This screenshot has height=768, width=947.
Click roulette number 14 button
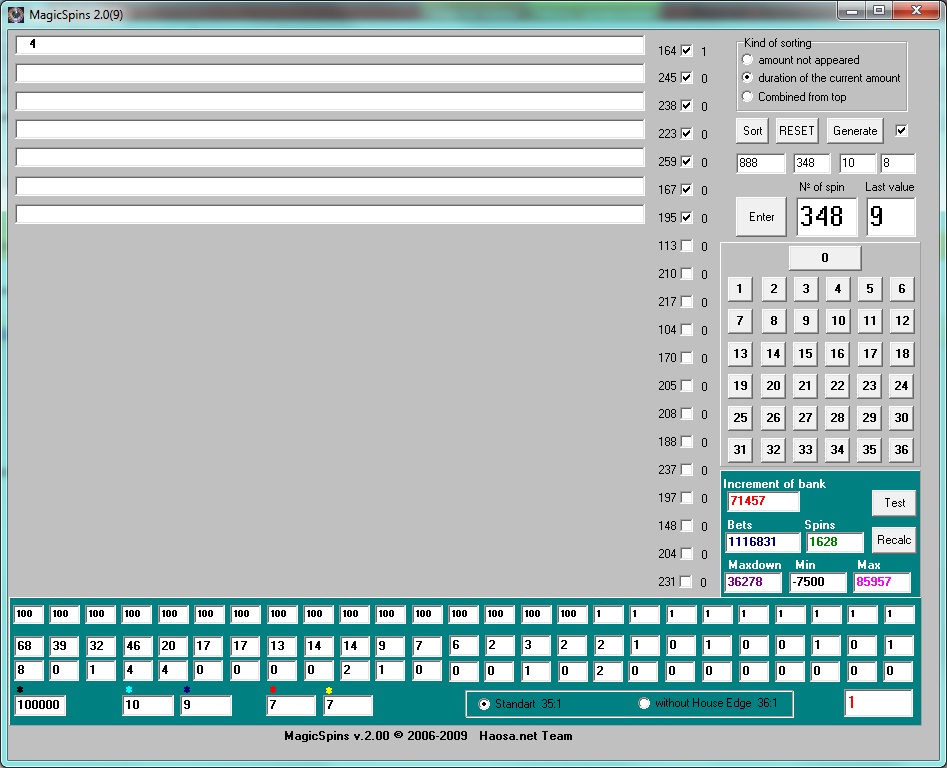[773, 353]
